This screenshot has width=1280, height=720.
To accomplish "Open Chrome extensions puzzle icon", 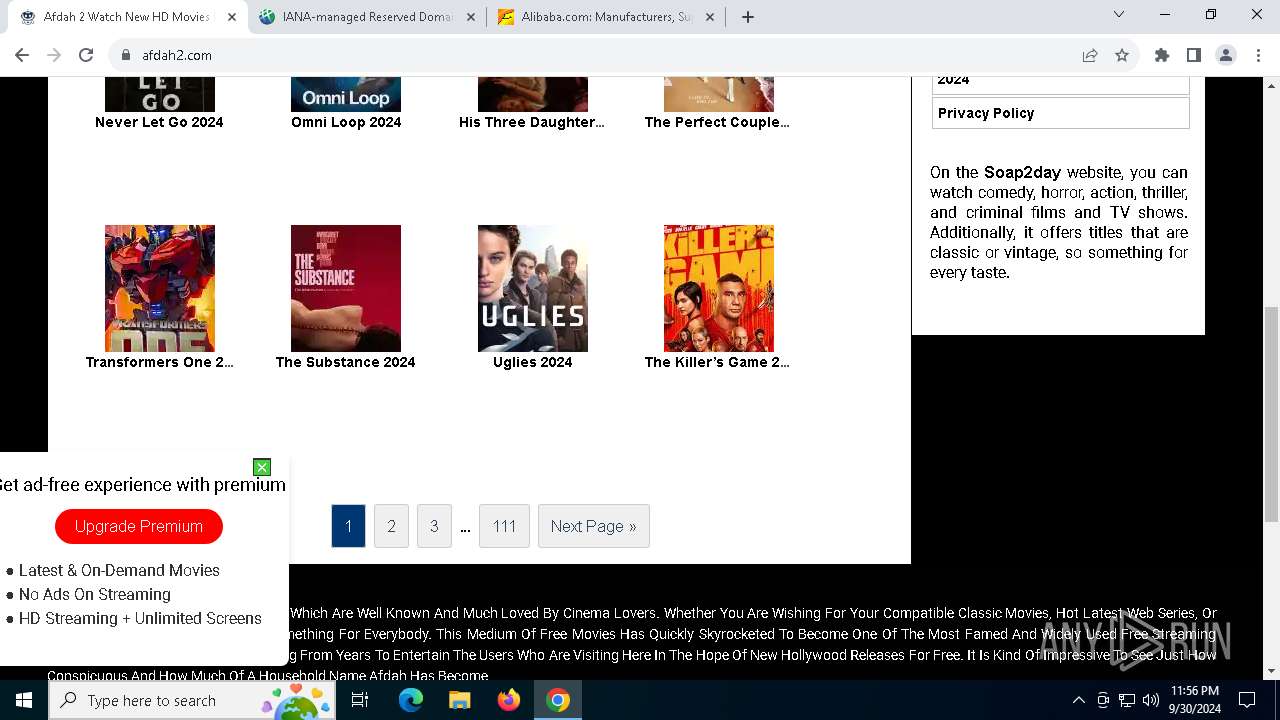I will coord(1162,55).
